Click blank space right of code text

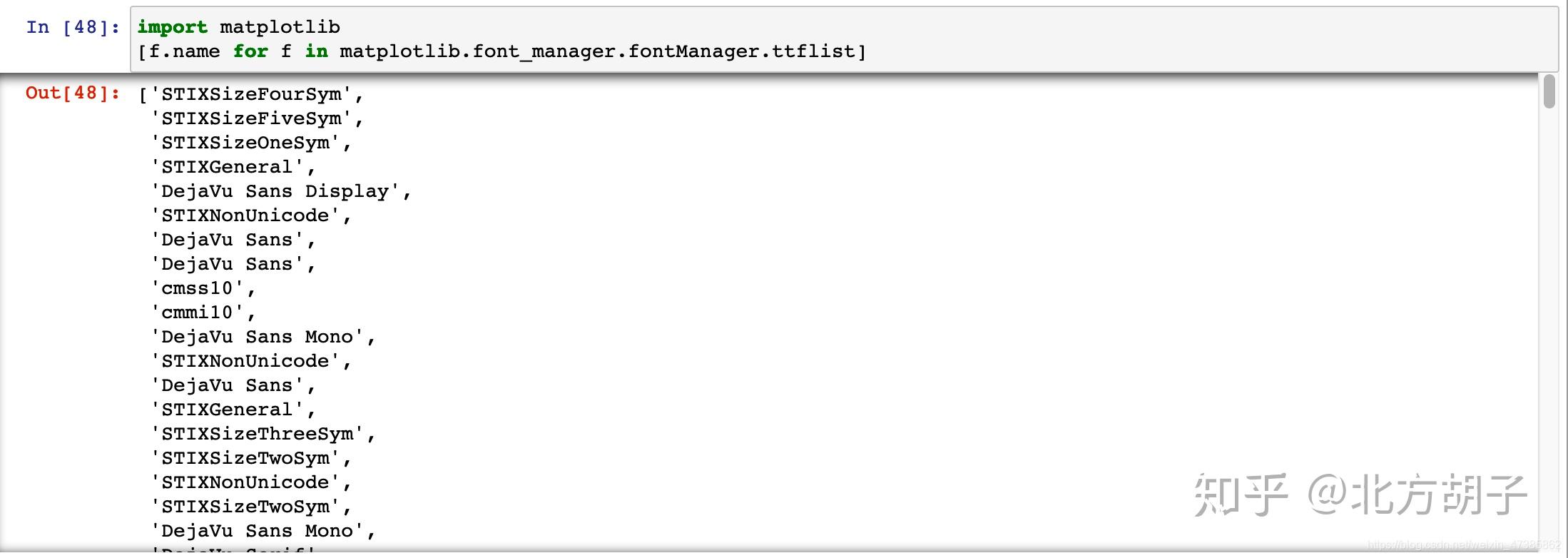(1206, 39)
